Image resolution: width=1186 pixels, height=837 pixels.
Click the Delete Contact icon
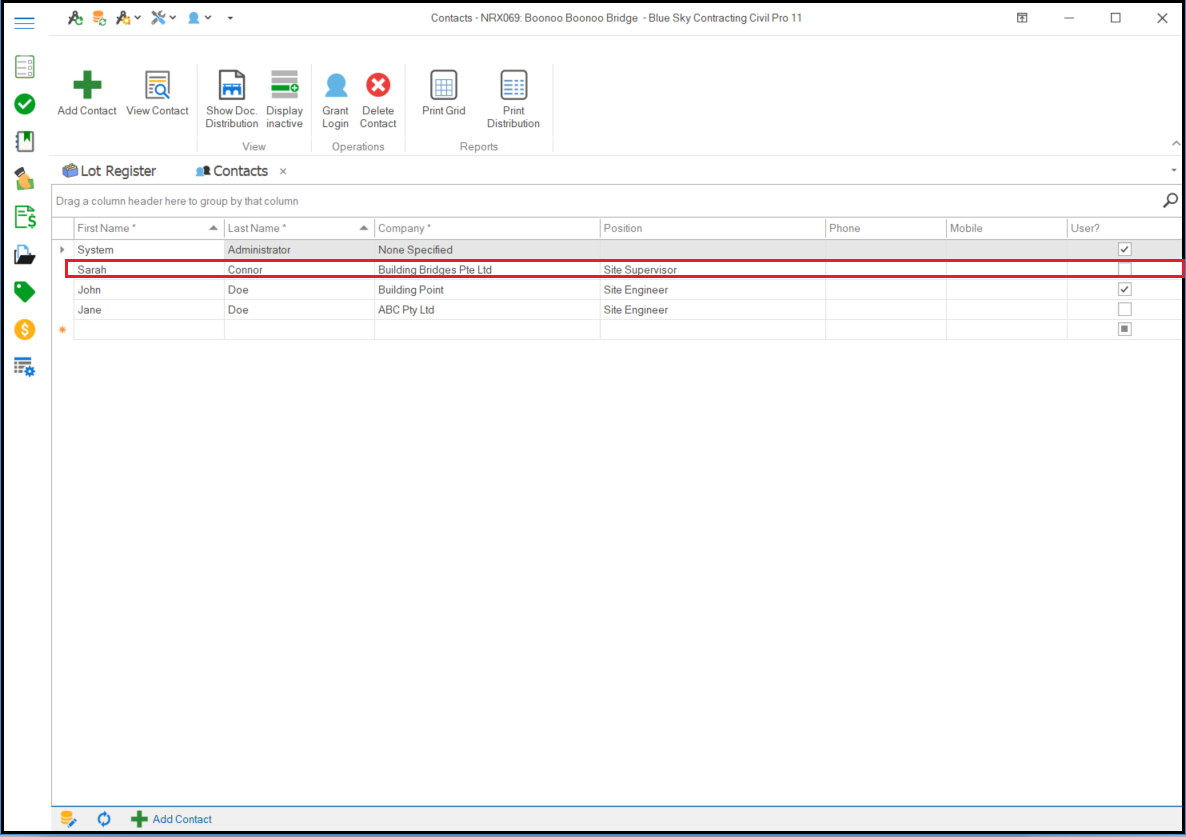378,86
